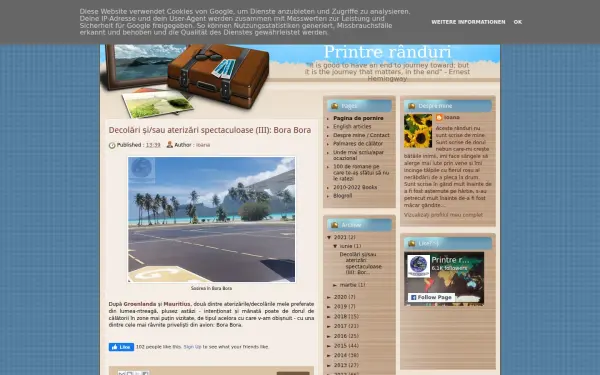
Task: Click the clock icon beside Published
Action: click(x=112, y=145)
